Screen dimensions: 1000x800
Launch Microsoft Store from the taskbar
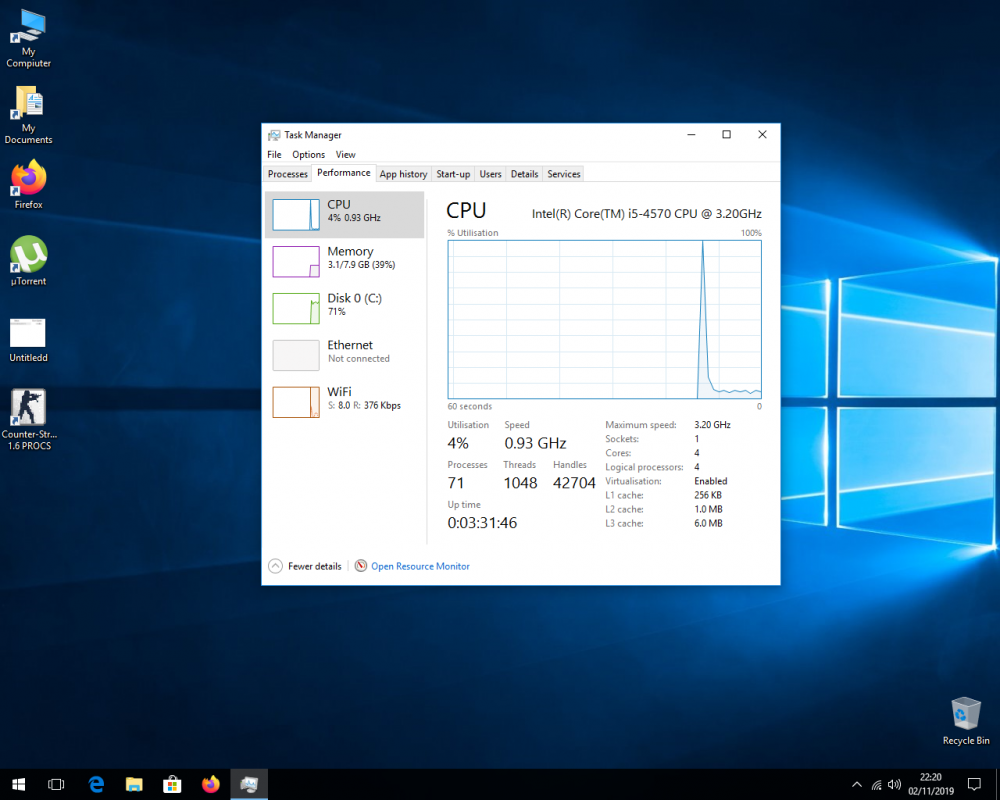(172, 784)
